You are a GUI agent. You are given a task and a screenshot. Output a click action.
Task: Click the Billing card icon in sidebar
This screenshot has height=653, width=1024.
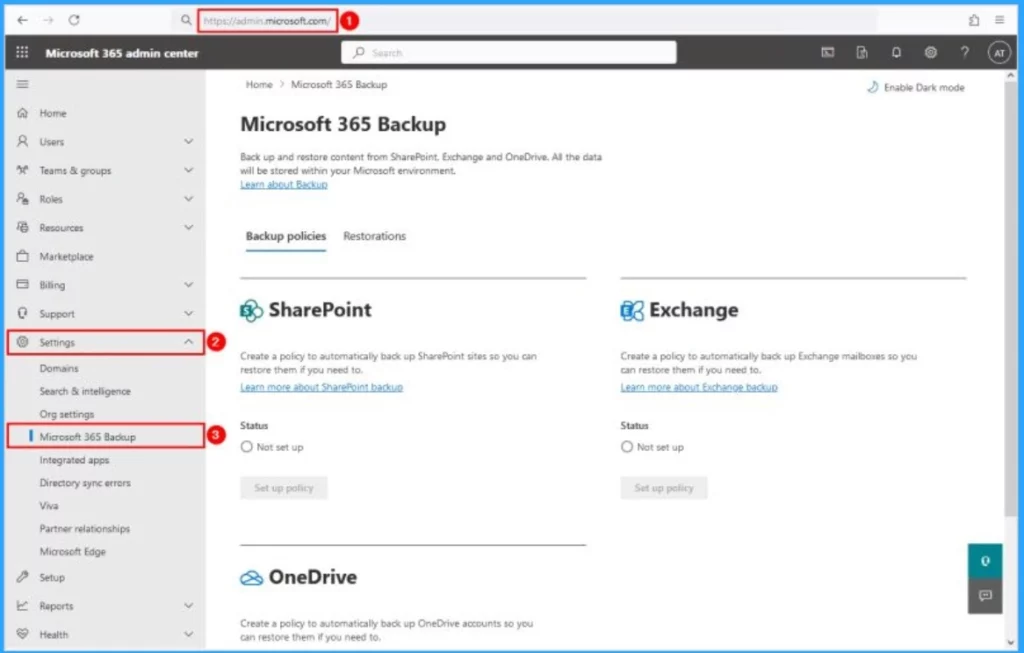22,284
